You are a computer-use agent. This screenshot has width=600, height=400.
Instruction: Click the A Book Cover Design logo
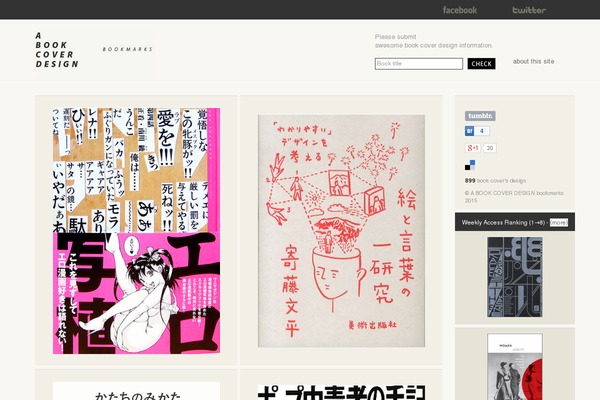57,50
